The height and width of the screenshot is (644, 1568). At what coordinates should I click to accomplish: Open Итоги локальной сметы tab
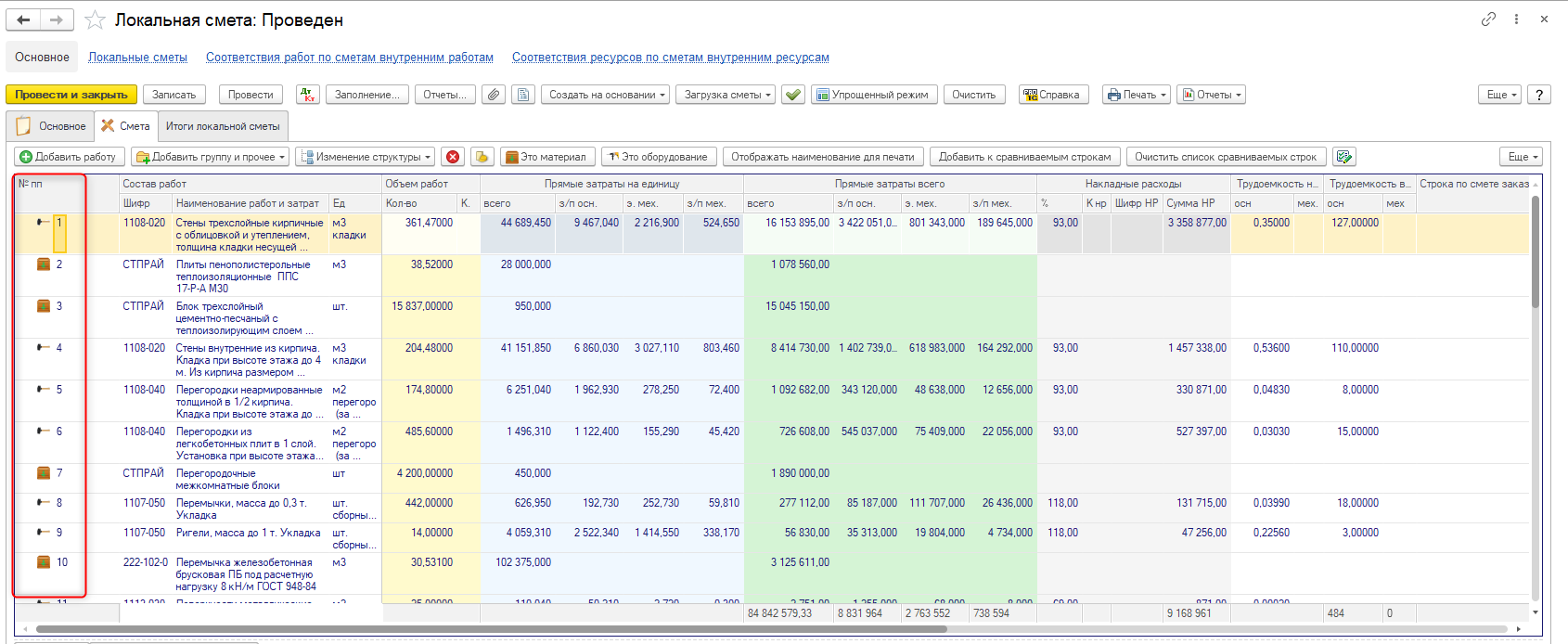[x=223, y=126]
